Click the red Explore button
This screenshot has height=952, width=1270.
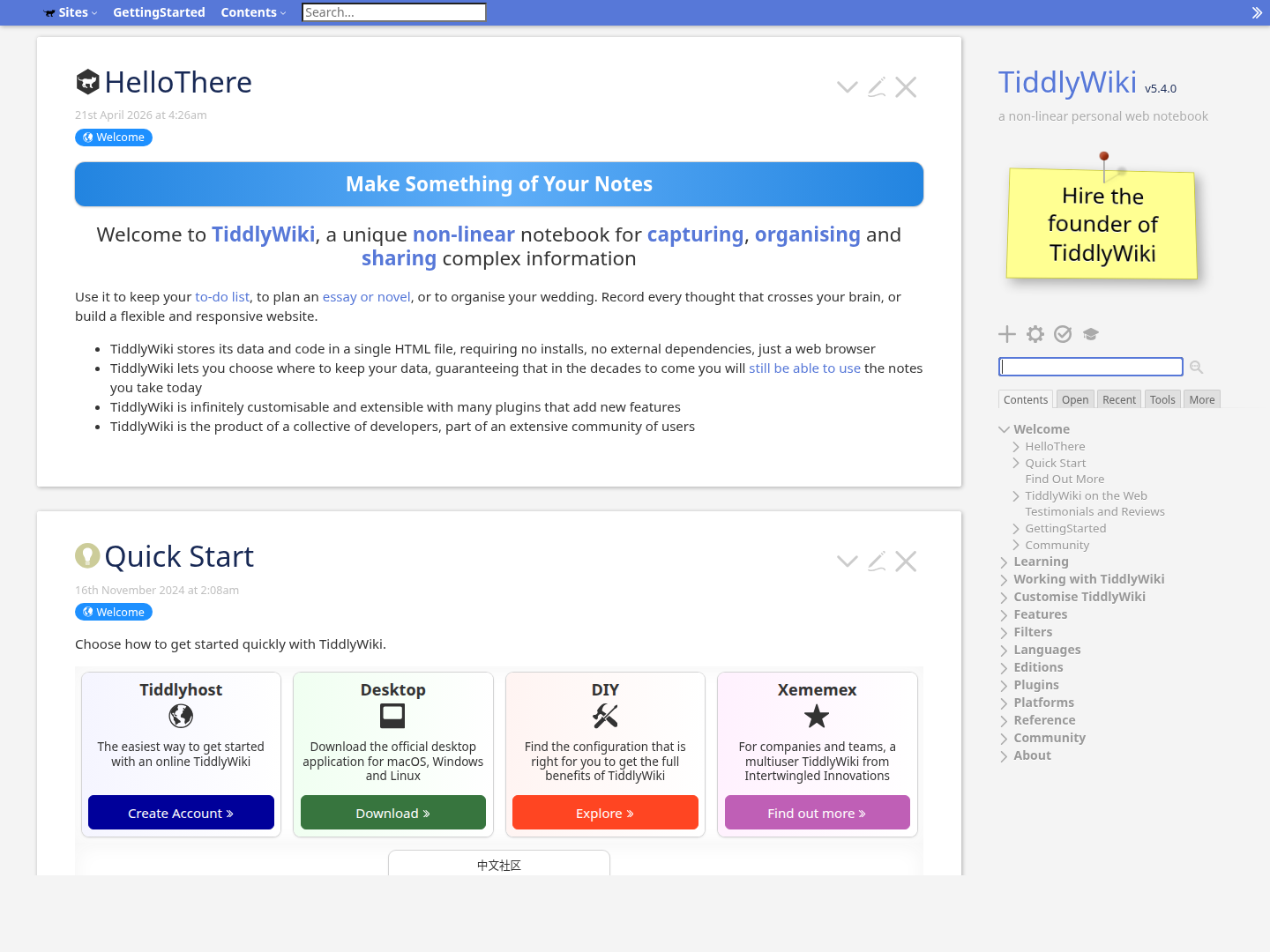(x=605, y=813)
